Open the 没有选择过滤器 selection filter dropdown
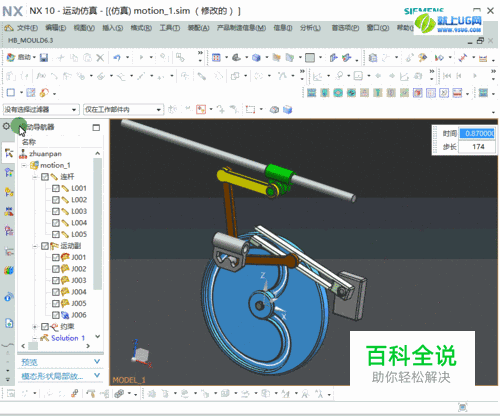 pyautogui.click(x=41, y=109)
